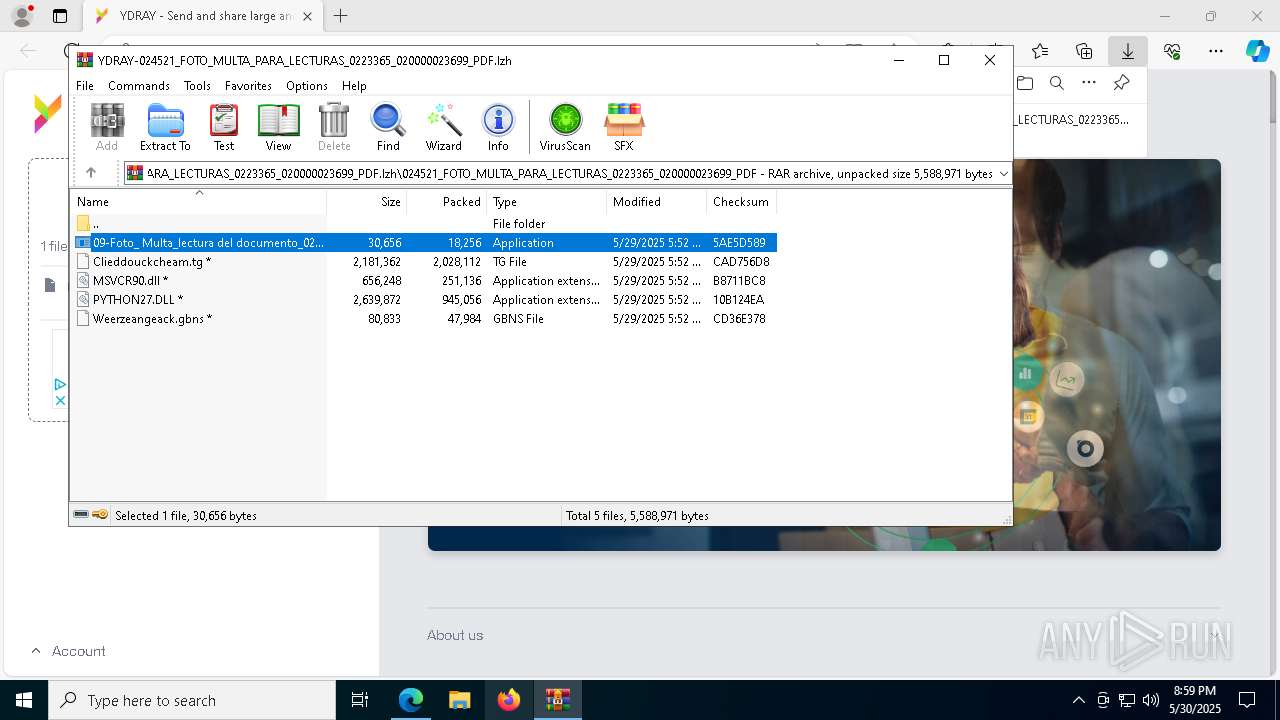The image size is (1280, 720).
Task: Click the key password icon in status bar
Action: [x=100, y=515]
